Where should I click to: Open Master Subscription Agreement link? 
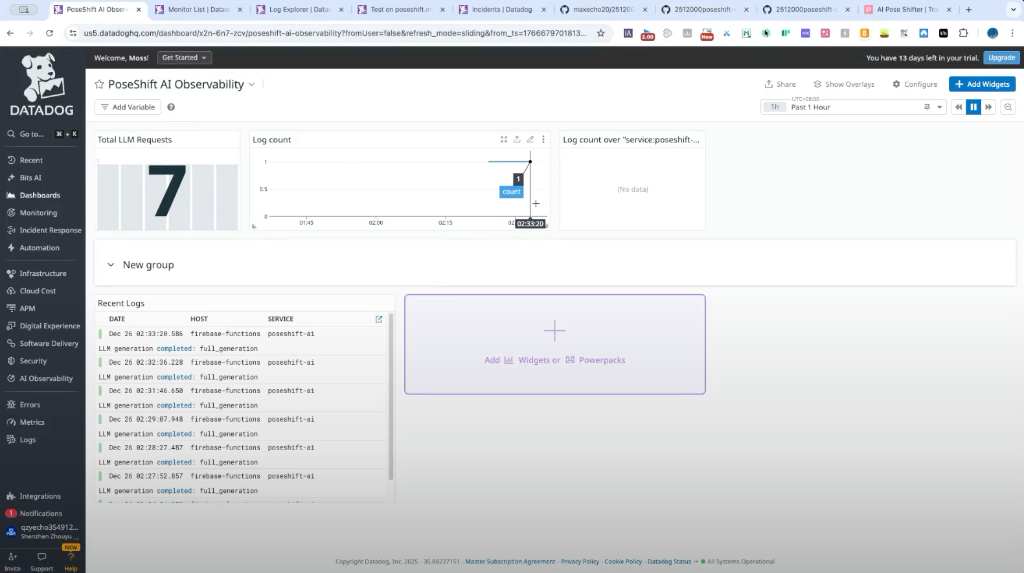(x=510, y=561)
